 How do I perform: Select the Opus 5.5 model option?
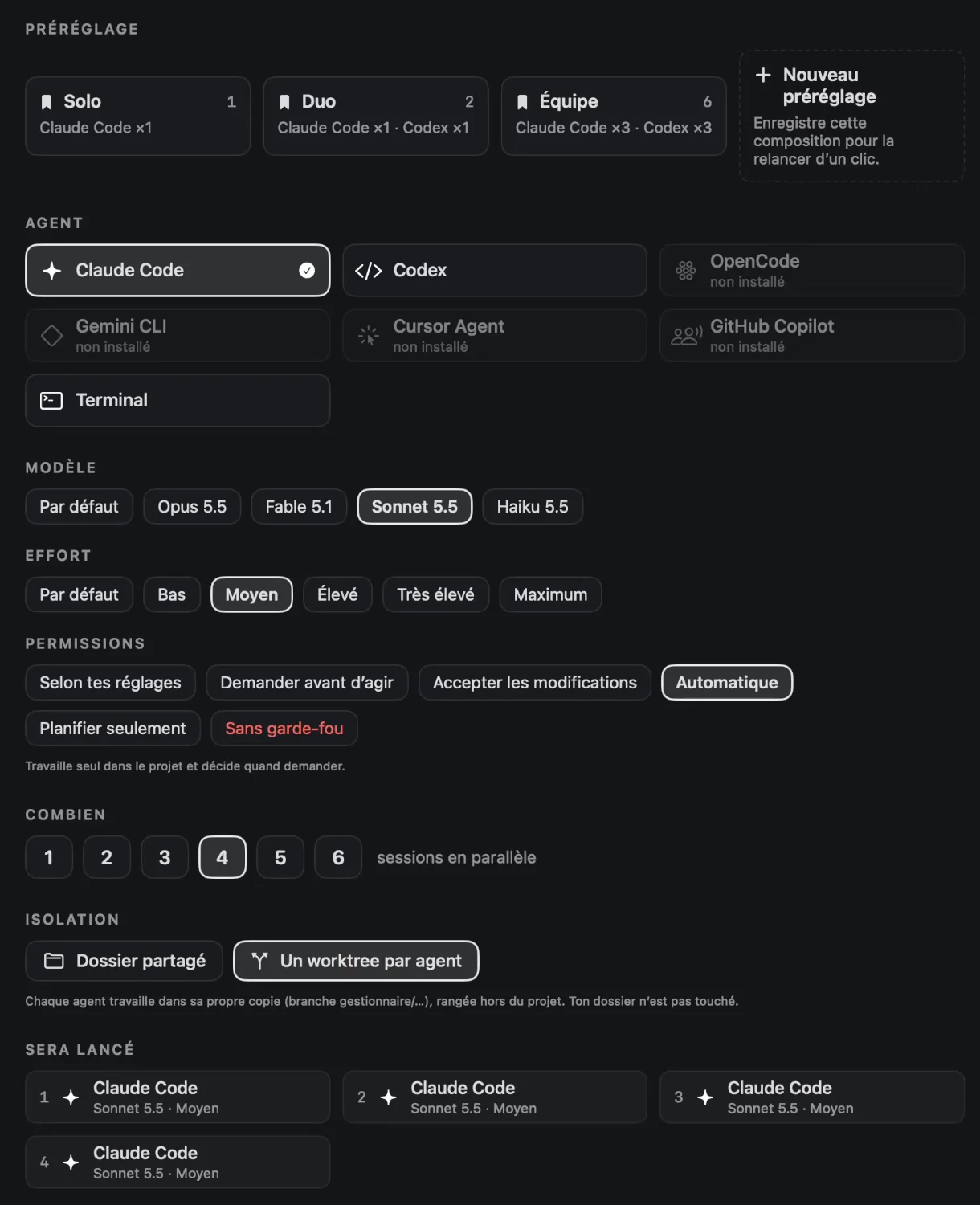point(192,507)
